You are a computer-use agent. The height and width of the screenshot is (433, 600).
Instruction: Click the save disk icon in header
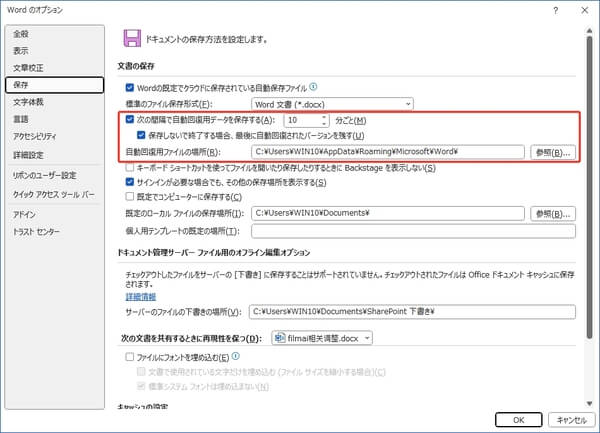[x=132, y=38]
